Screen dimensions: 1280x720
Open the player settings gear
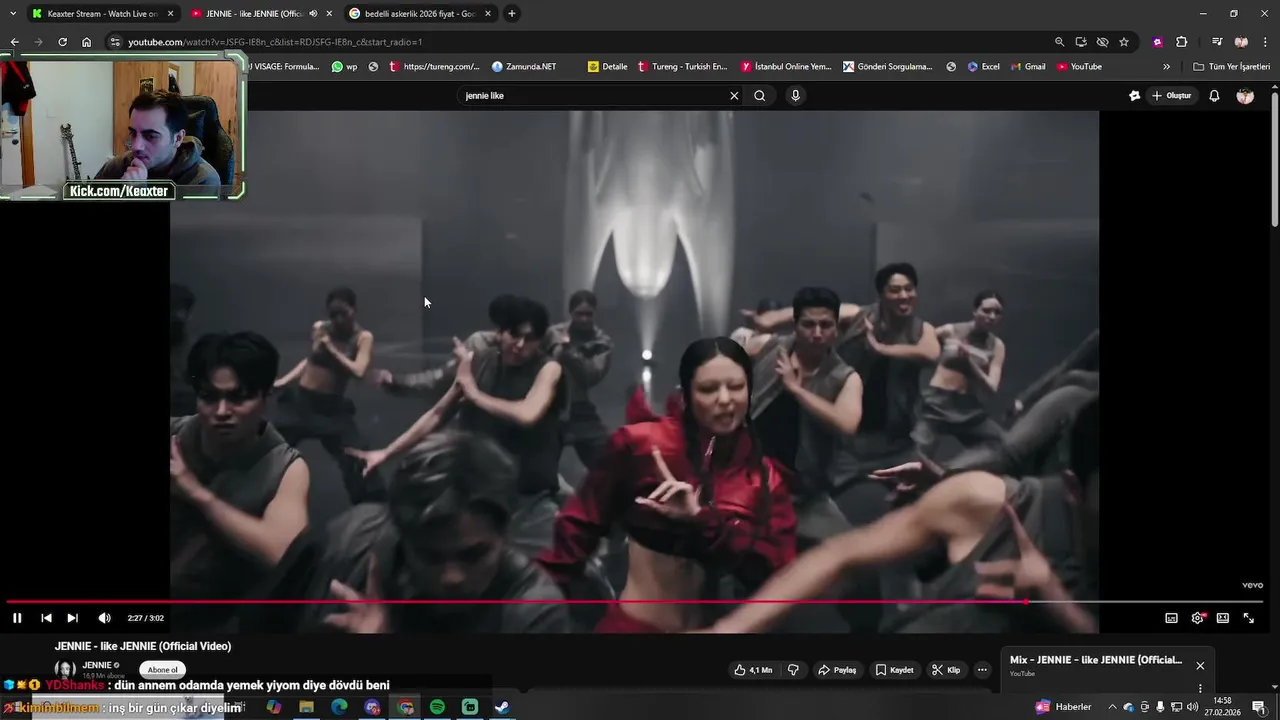point(1197,618)
